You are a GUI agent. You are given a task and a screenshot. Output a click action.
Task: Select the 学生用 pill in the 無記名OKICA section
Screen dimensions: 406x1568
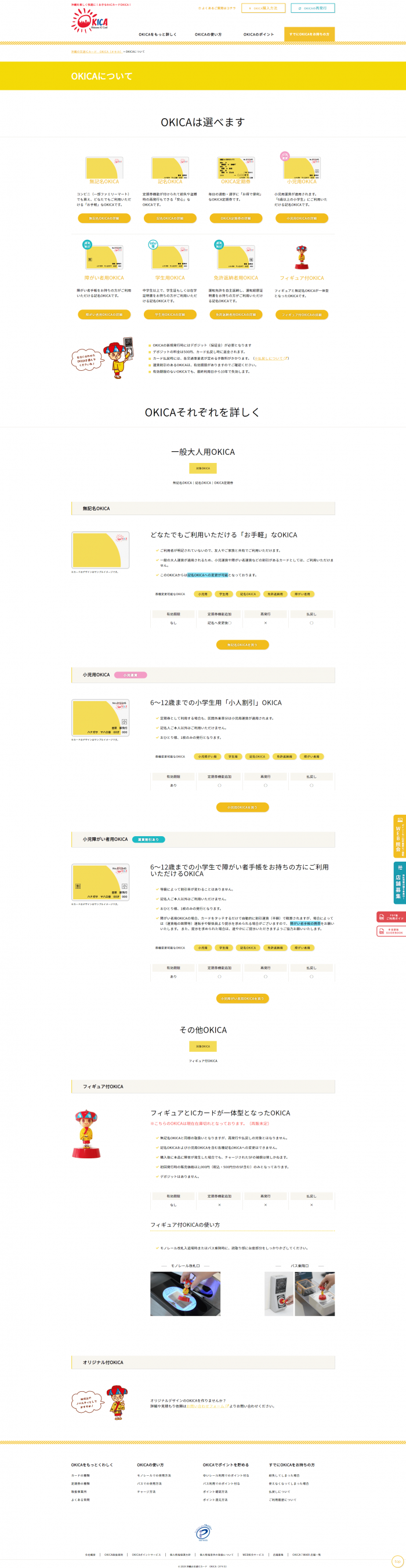[224, 594]
